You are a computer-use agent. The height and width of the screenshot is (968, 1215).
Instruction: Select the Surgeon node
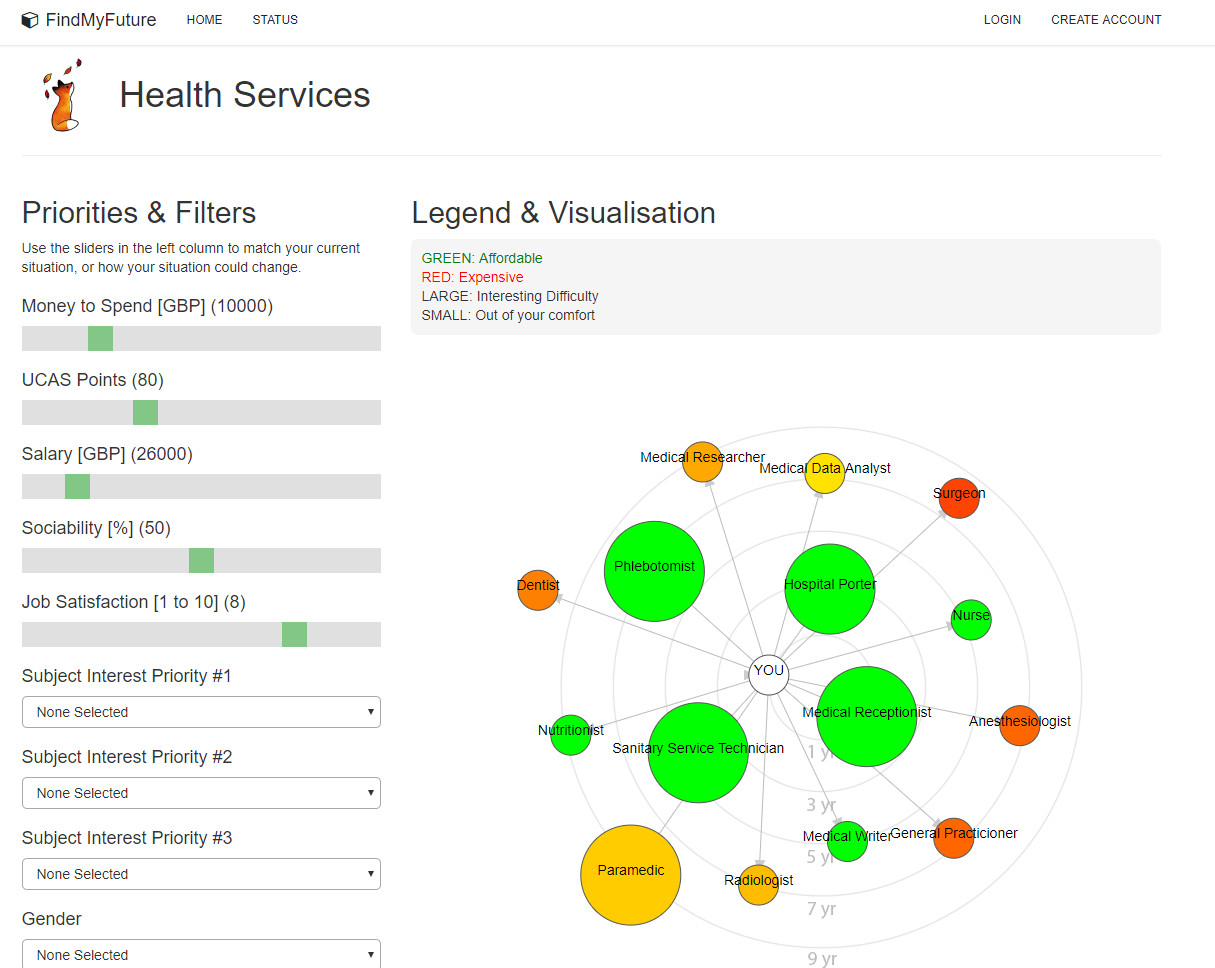(959, 497)
